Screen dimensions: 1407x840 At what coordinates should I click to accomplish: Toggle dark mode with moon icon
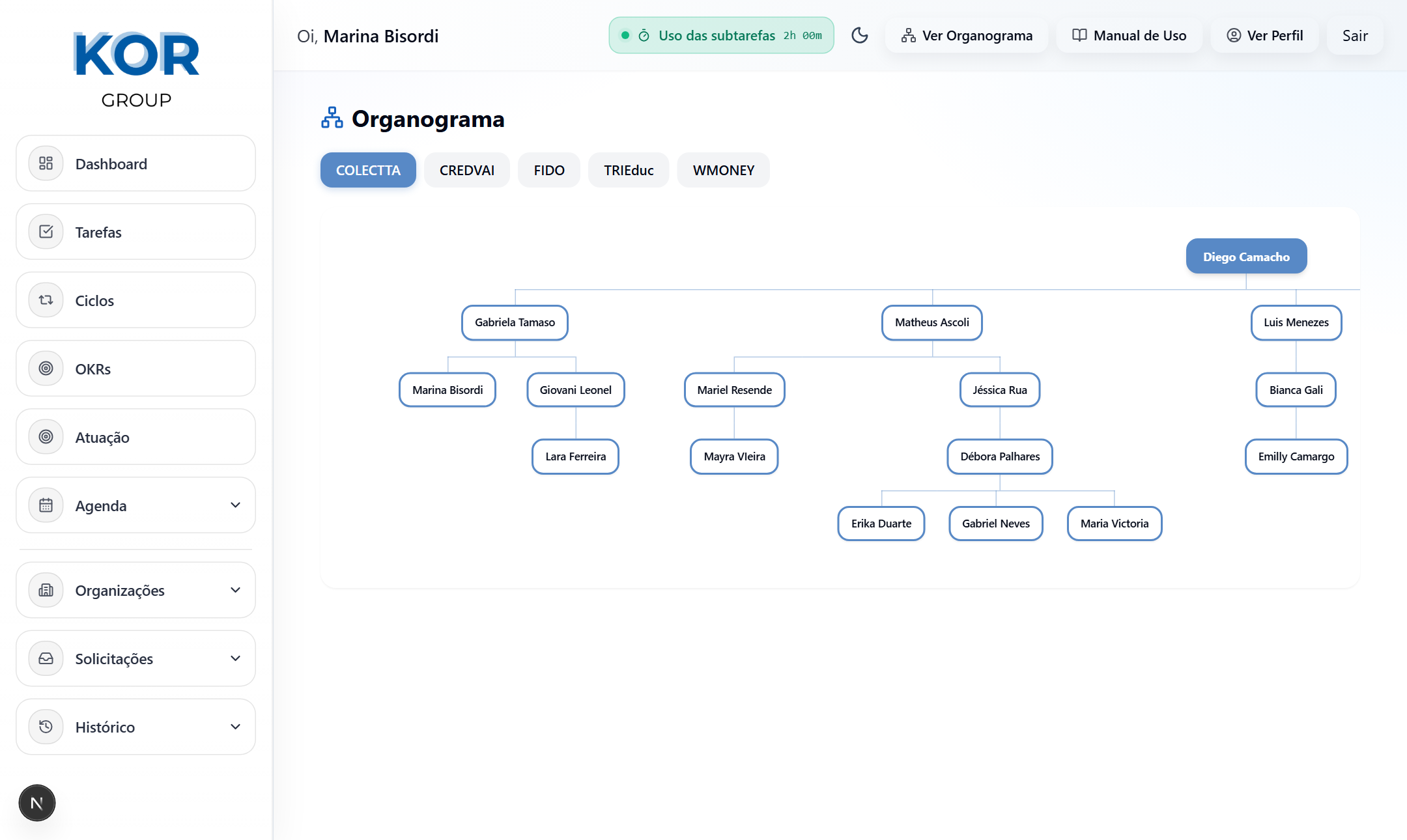click(860, 35)
